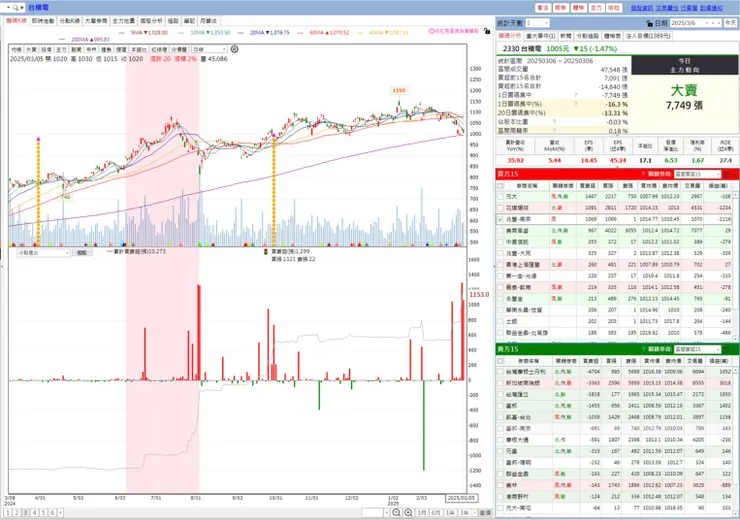Go to chart page 3
This screenshot has height=520, width=740.
coord(25,512)
